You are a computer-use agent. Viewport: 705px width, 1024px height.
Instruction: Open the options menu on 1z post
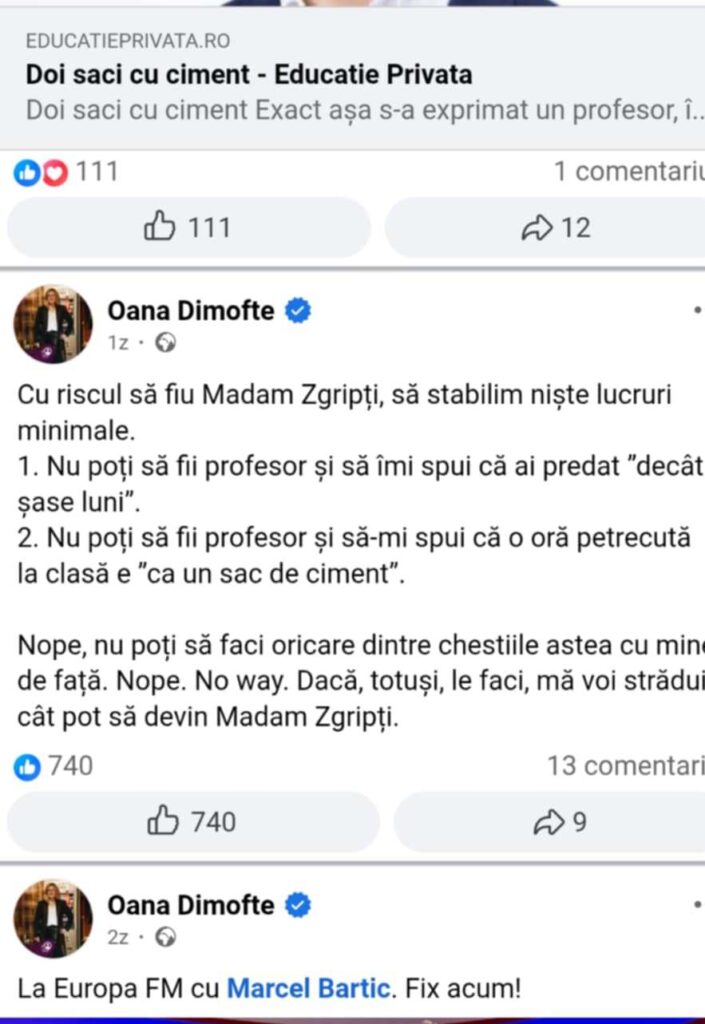pyautogui.click(x=697, y=311)
